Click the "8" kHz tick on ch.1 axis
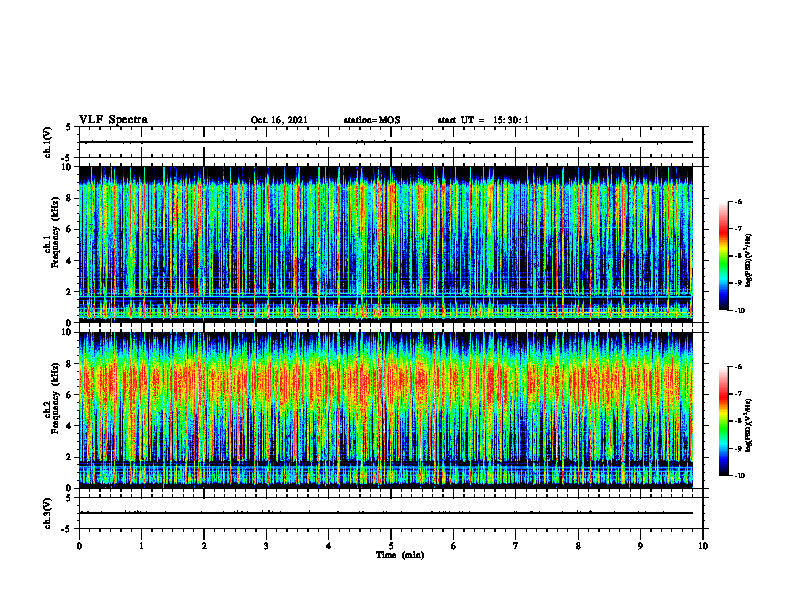792x612 pixels. point(70,198)
